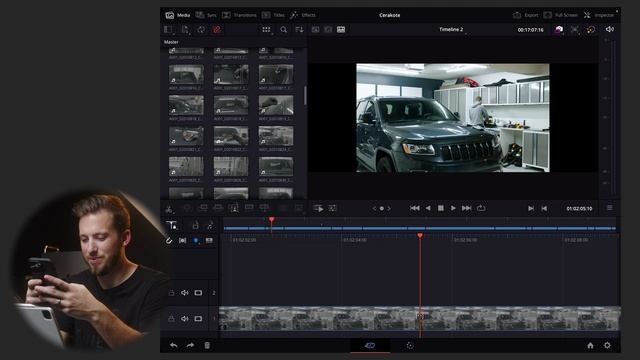Toggle the bin list panel icon
640x360 pixels.
168,29
